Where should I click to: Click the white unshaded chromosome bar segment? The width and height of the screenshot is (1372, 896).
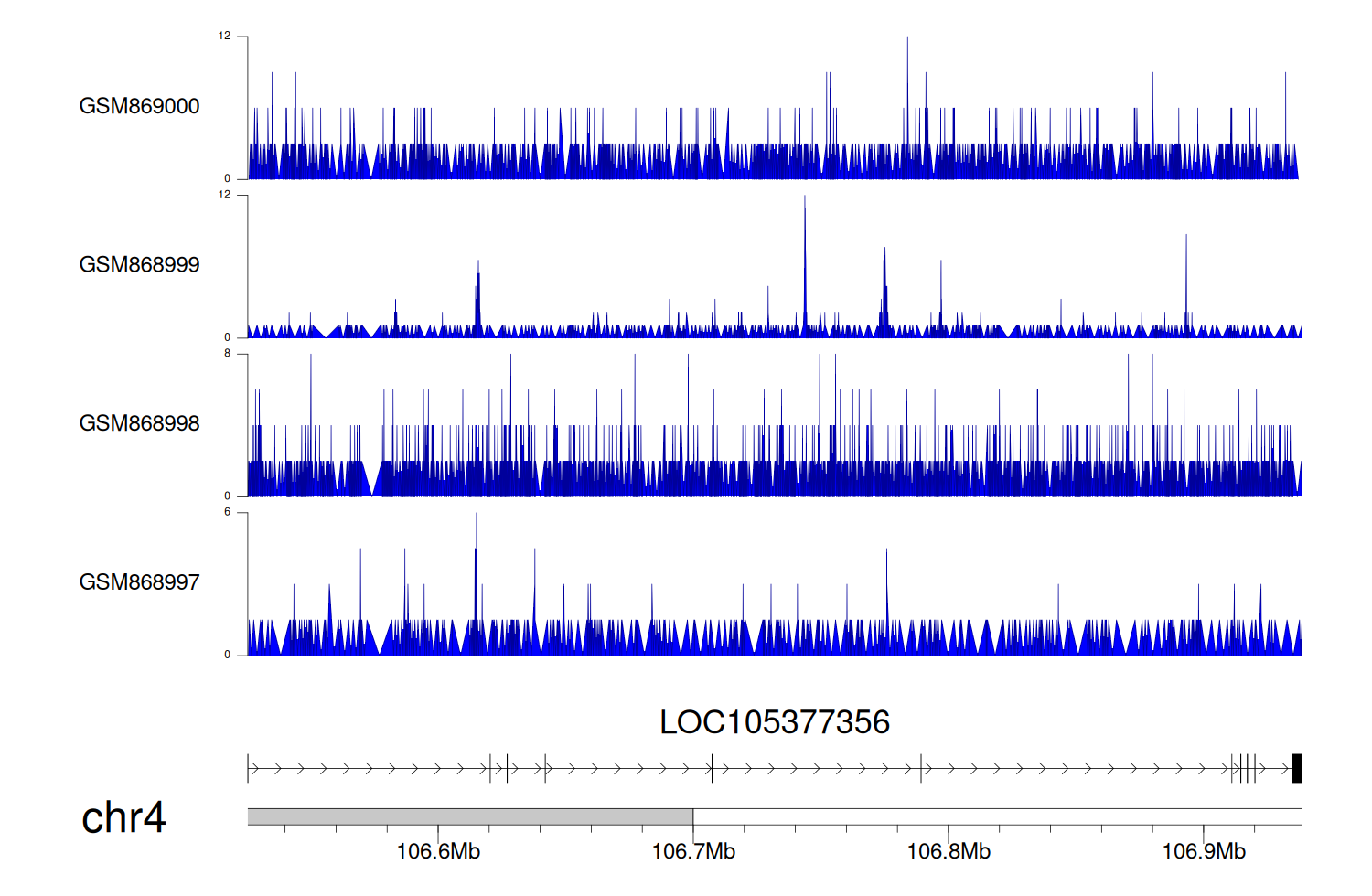pos(997,816)
